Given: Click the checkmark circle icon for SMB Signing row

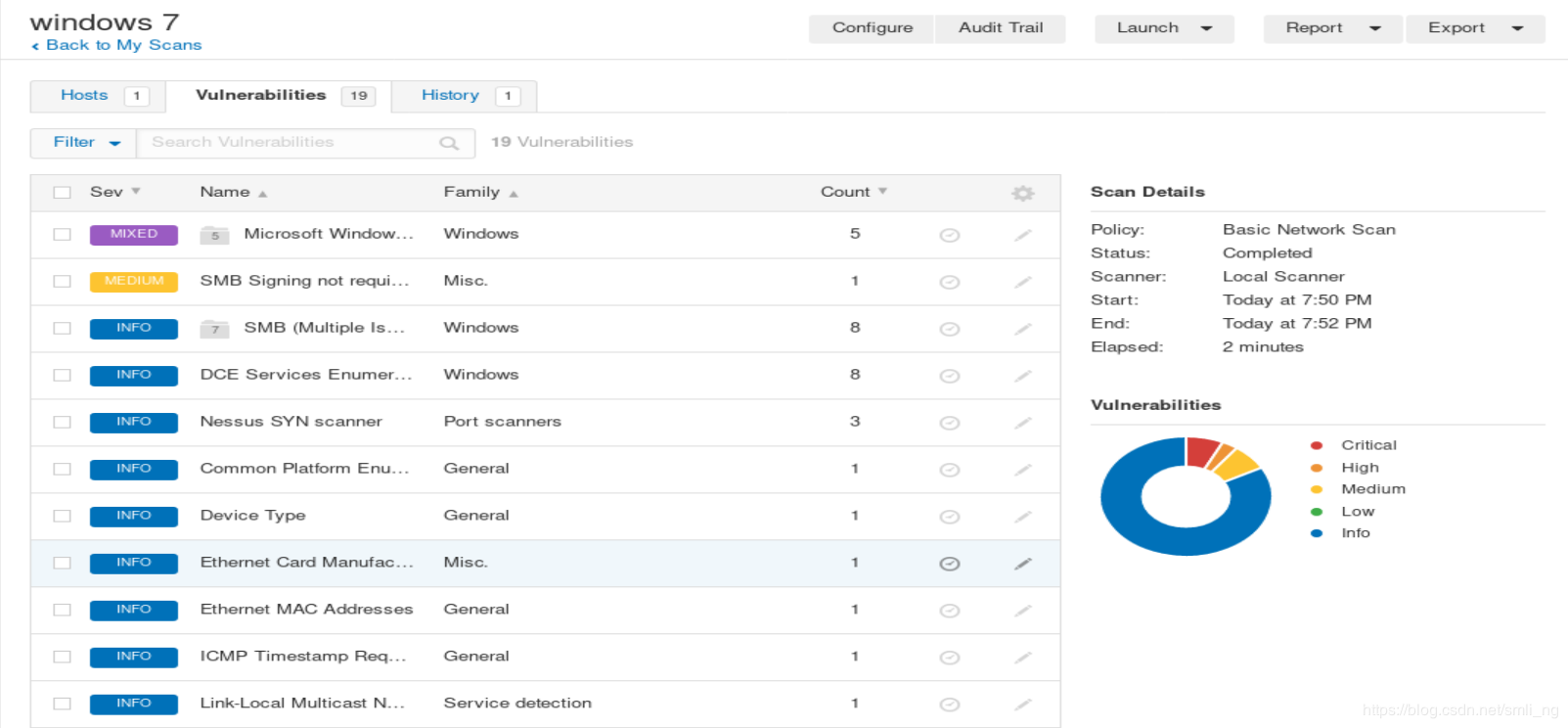Looking at the screenshot, I should (949, 282).
